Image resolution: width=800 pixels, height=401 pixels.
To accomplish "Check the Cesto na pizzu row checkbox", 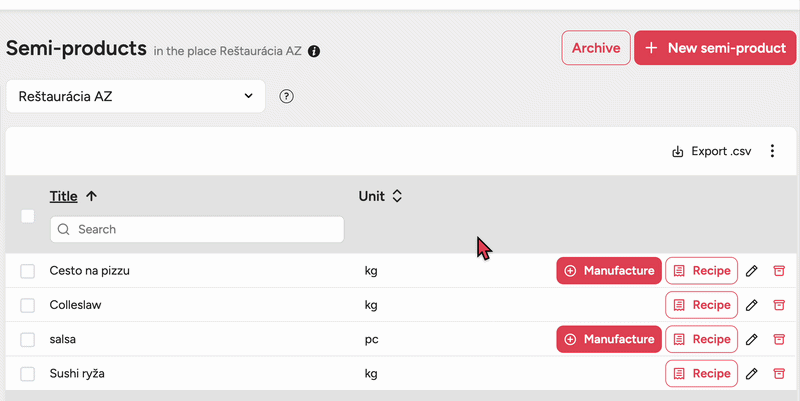I will click(x=28, y=271).
